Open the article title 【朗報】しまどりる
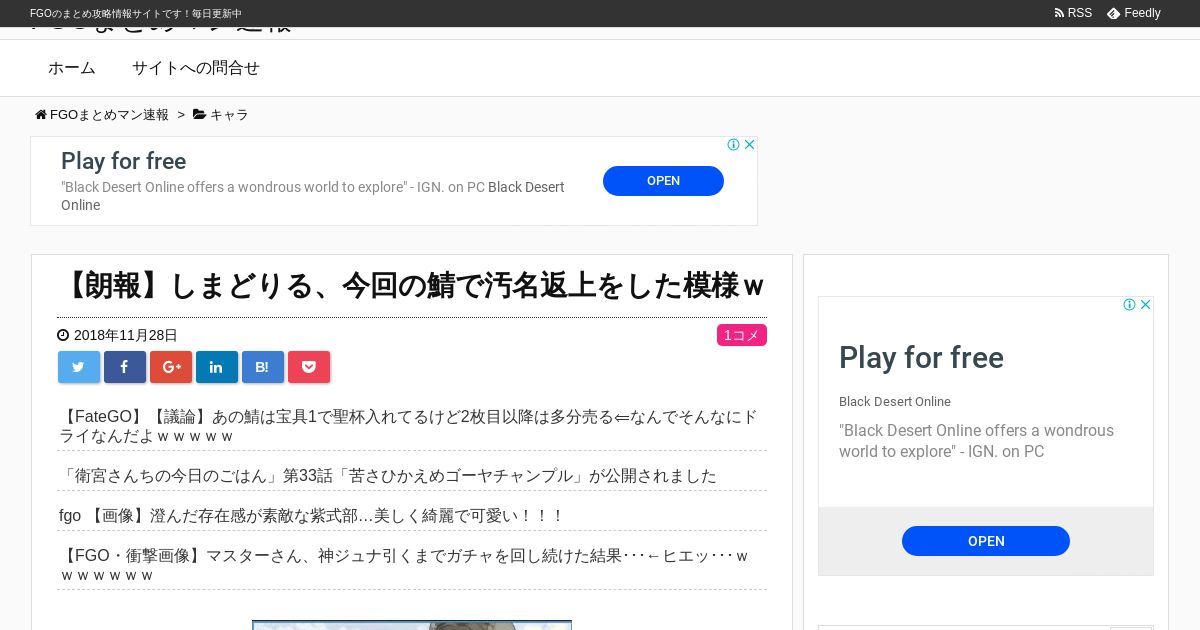The image size is (1200, 630). [x=411, y=286]
